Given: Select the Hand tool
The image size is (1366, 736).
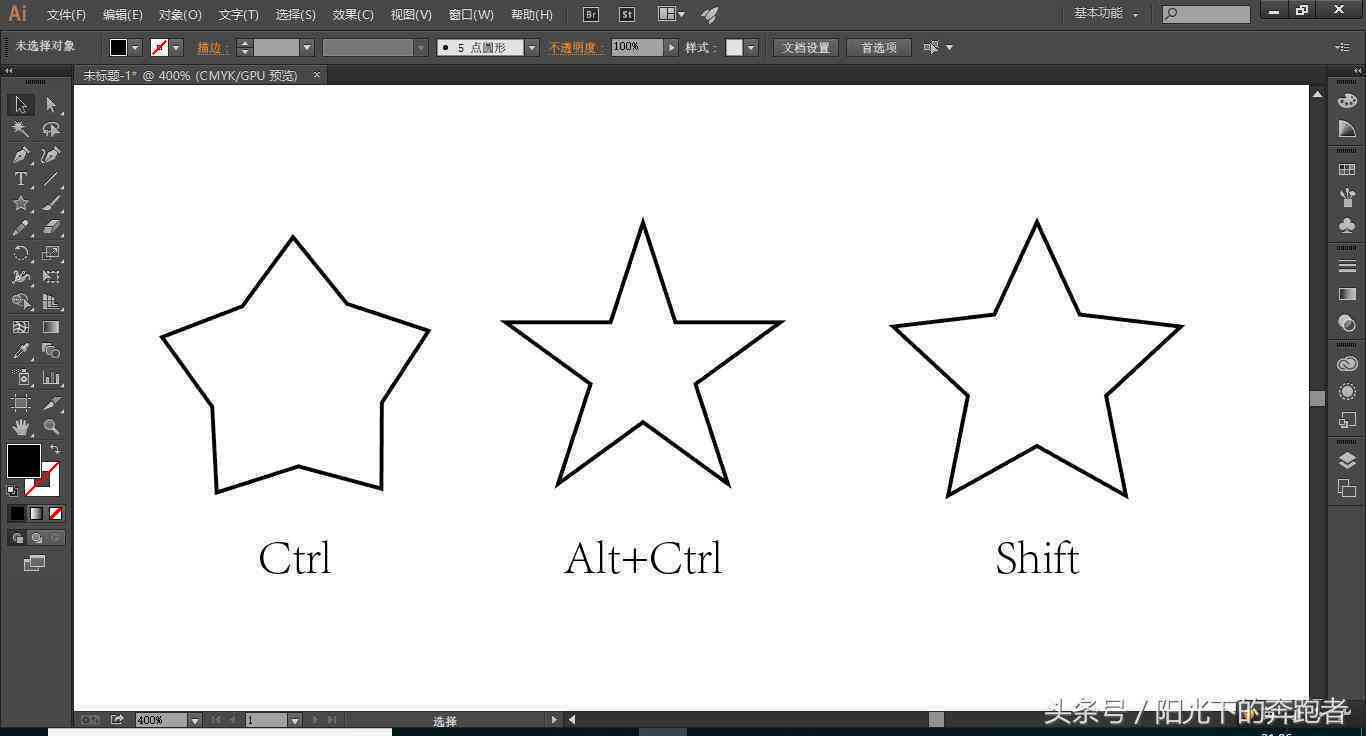Looking at the screenshot, I should pos(20,427).
